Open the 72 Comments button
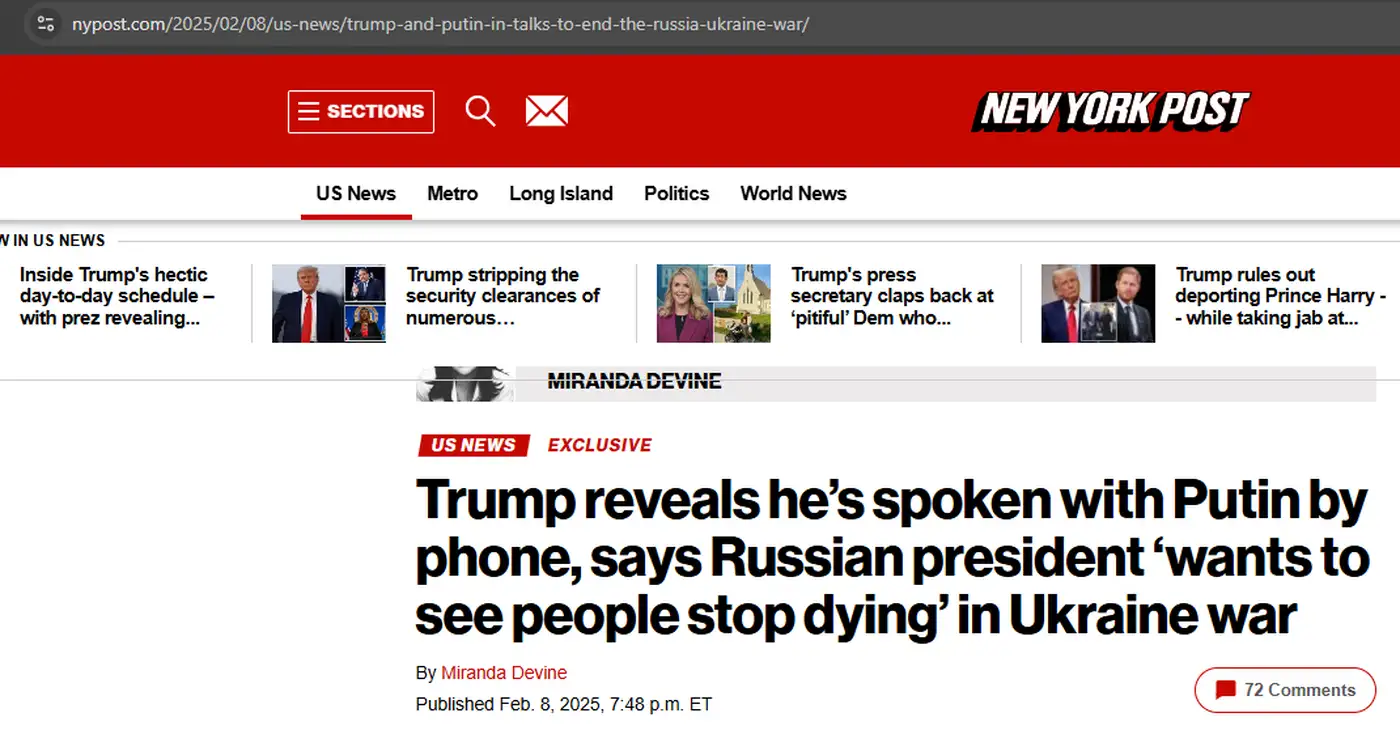 (x=1285, y=690)
